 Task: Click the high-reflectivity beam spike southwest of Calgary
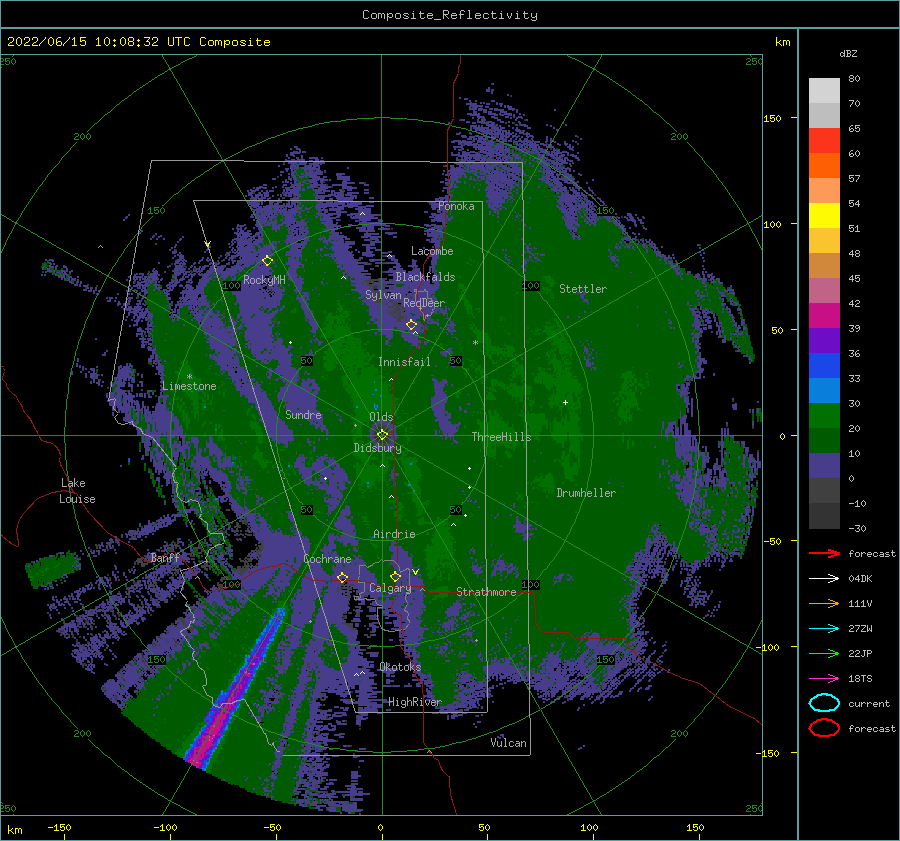[x=235, y=687]
